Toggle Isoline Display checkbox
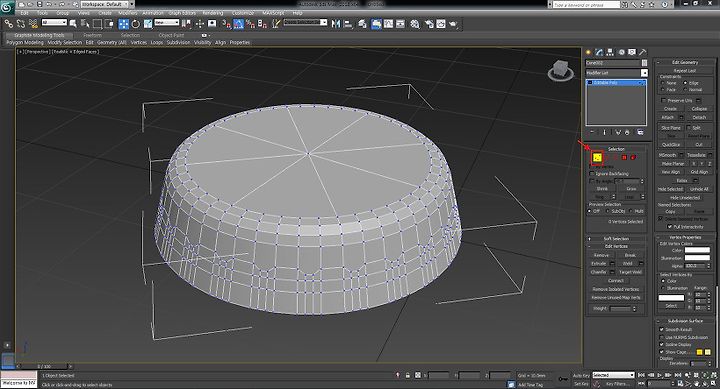 [662, 344]
